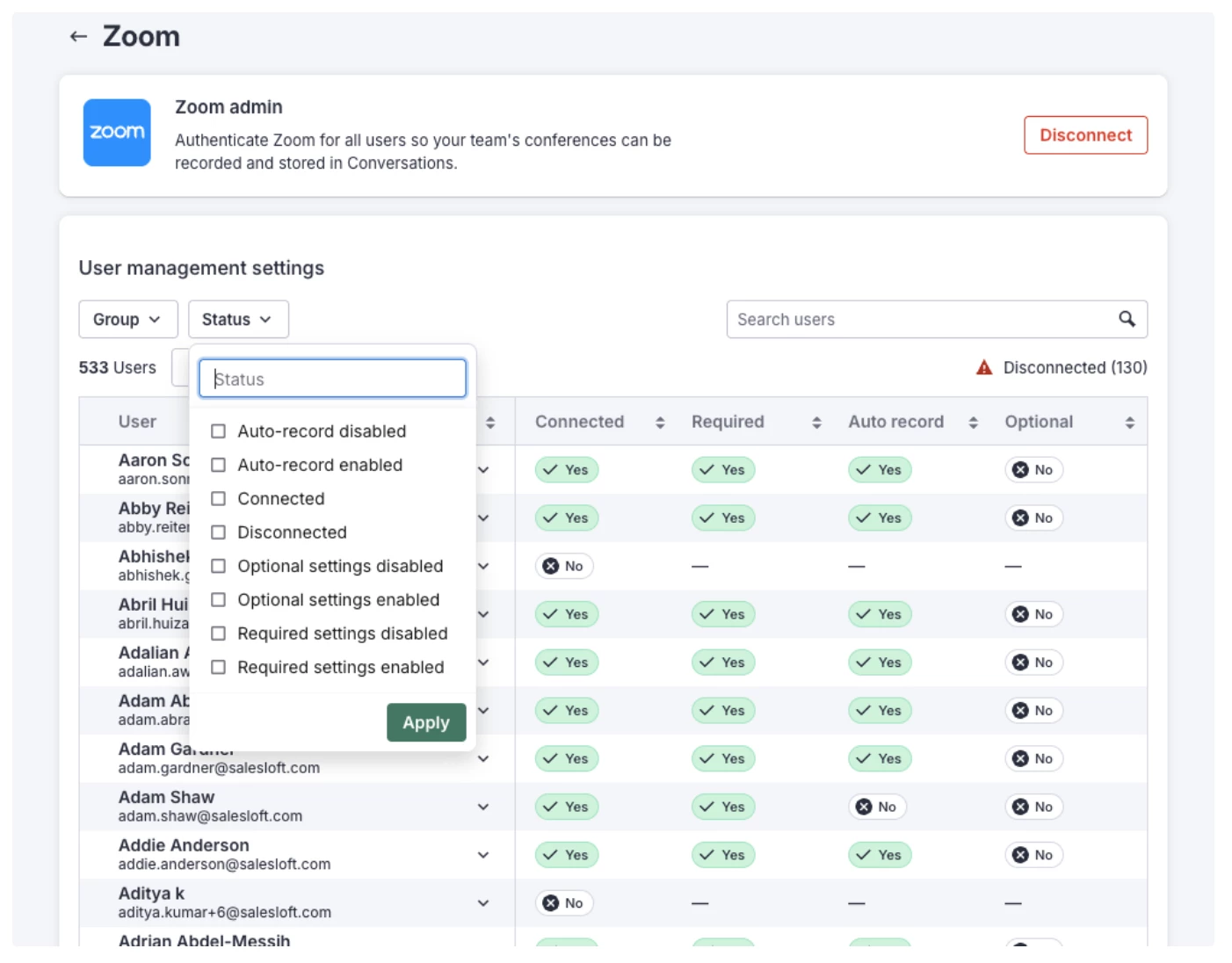The image size is (1232, 963).
Task: Click the Disconnected warning triangle icon
Action: 984,367
